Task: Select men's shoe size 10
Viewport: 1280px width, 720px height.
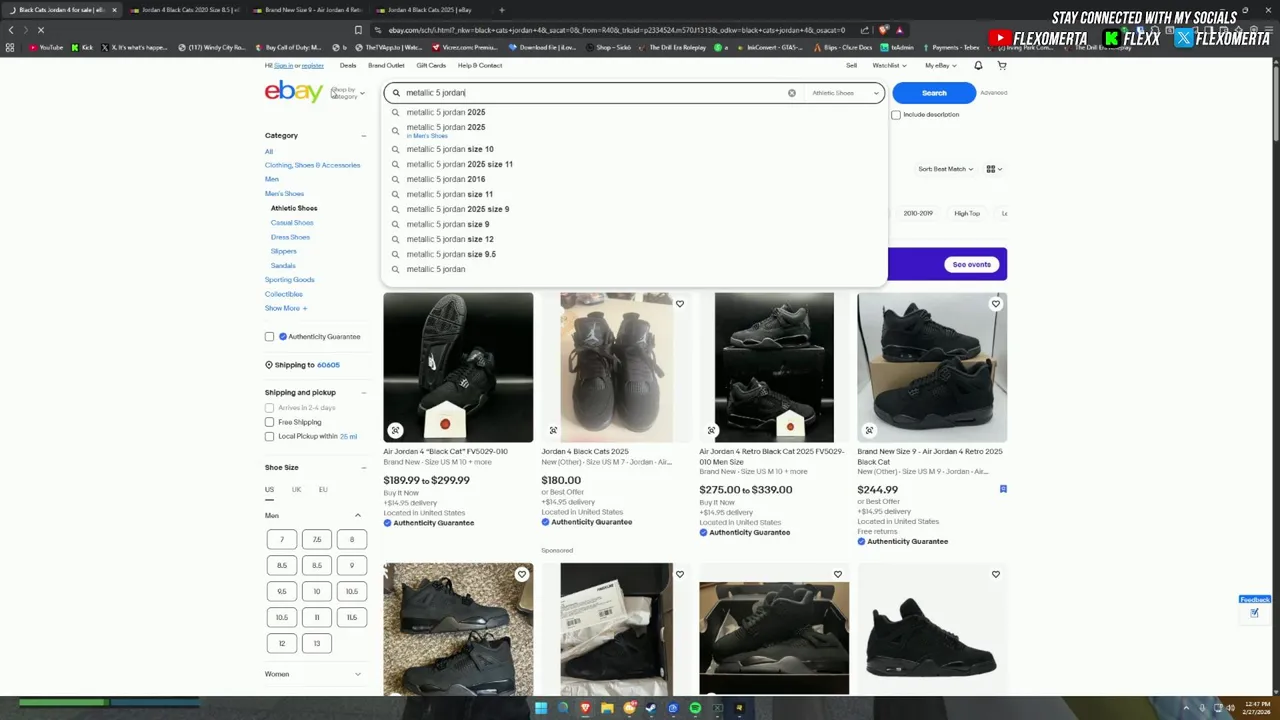Action: [317, 591]
